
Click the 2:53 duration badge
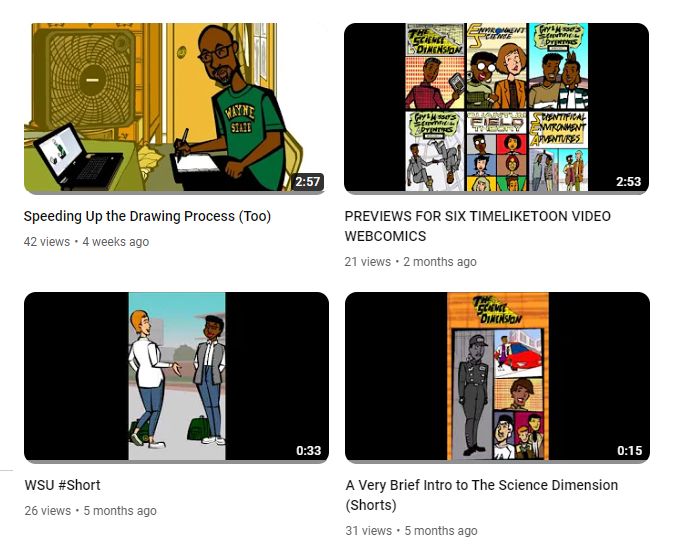(629, 181)
